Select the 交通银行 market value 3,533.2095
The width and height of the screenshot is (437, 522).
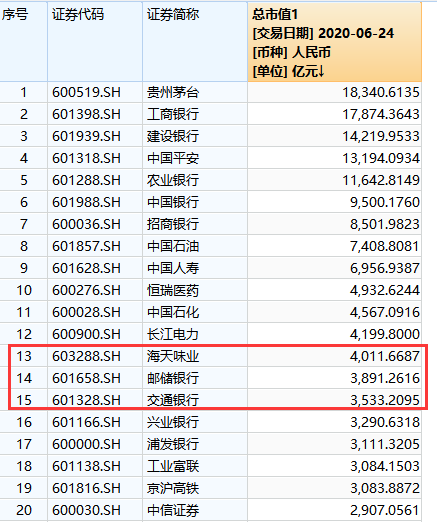click(x=334, y=400)
